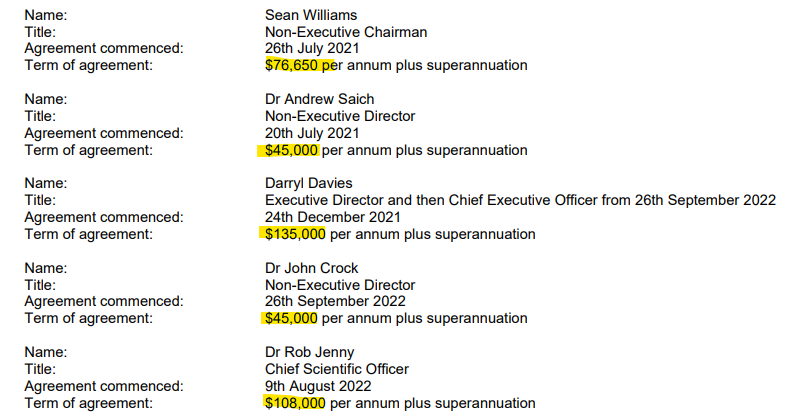Viewport: 794px width, 417px height.
Task: Click the first 'Agreement commenced:' label
Action: coord(104,49)
